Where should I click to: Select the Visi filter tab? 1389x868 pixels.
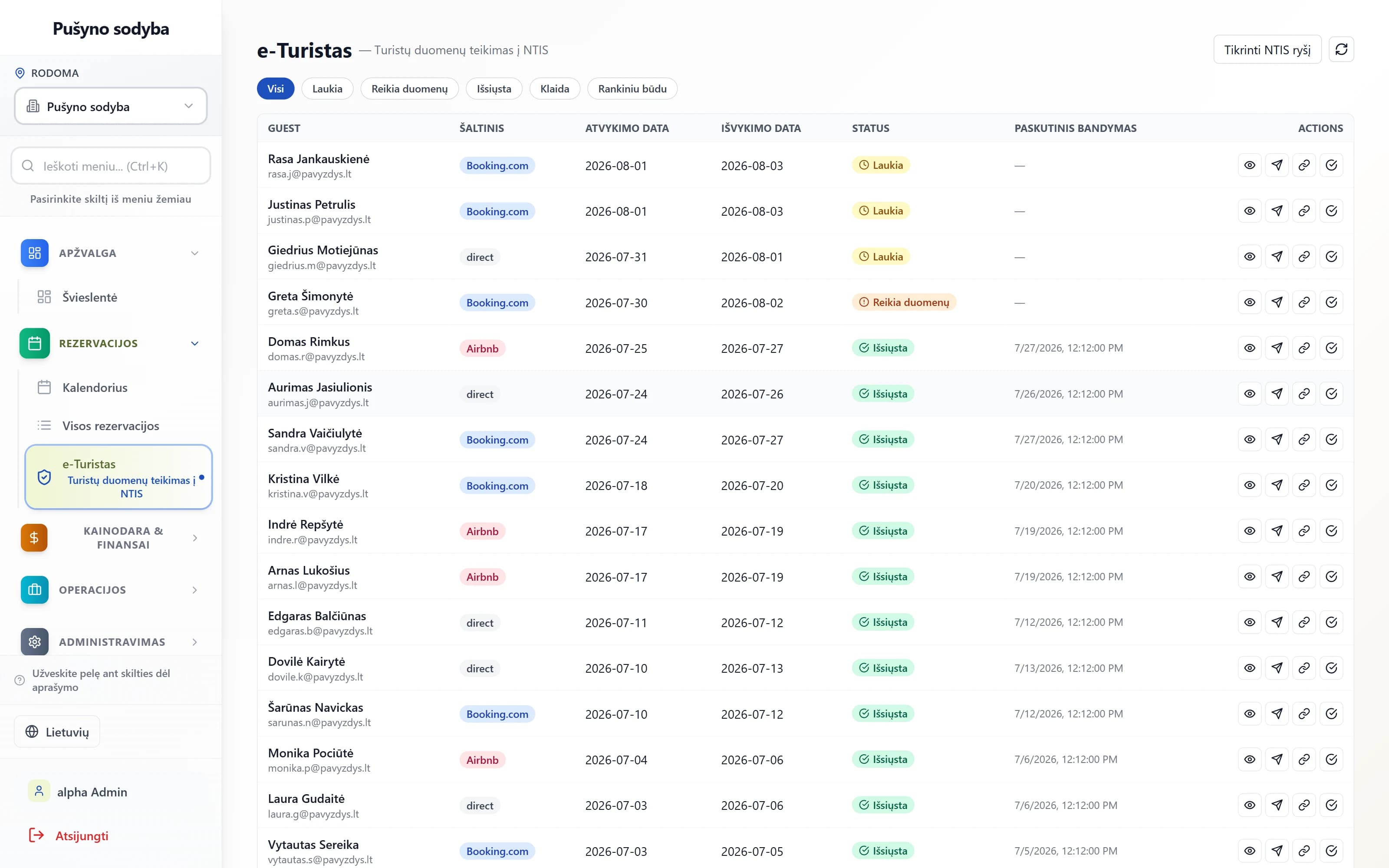[x=276, y=89]
